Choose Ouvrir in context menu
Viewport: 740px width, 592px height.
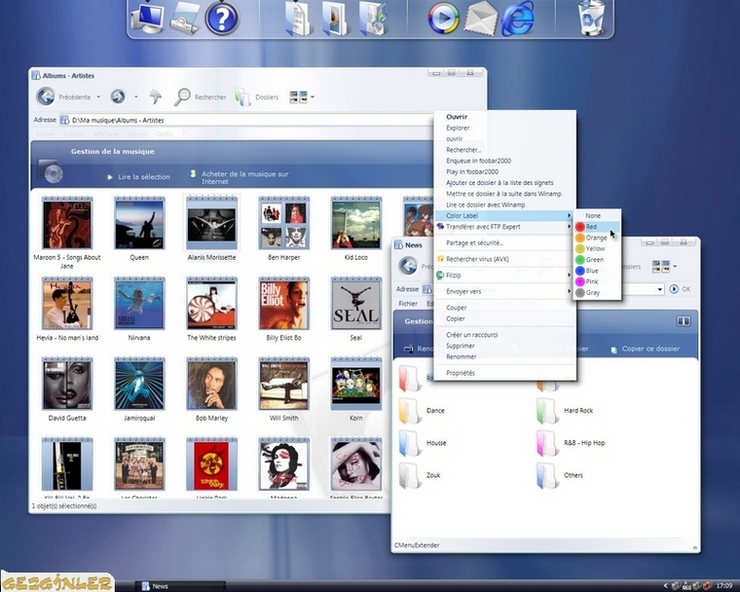click(x=456, y=117)
